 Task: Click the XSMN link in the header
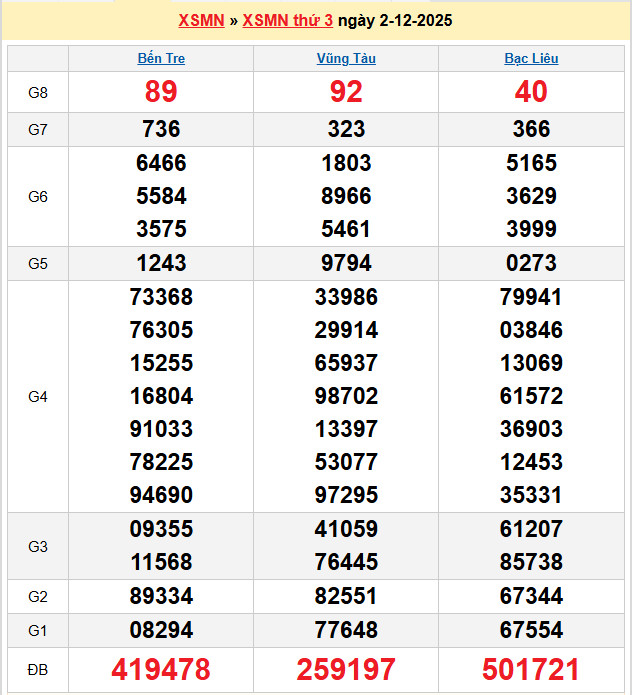click(201, 21)
